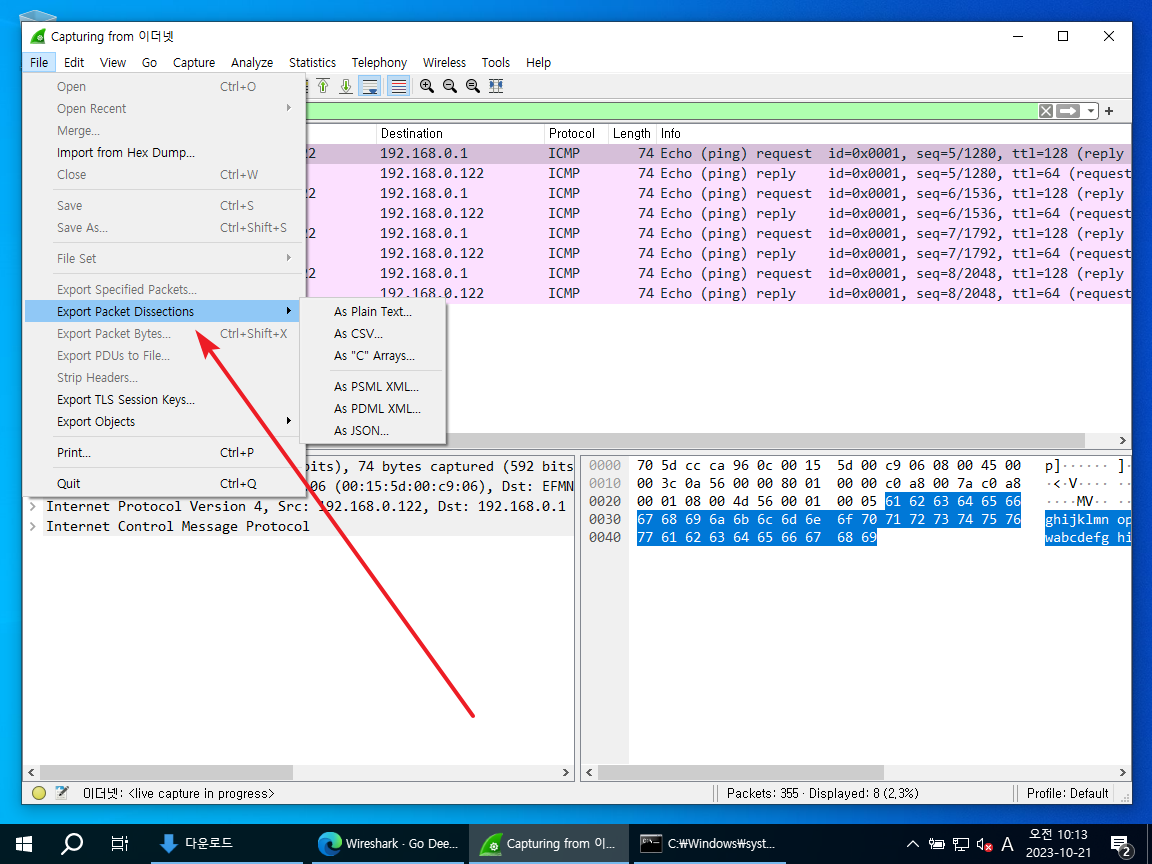Toggle auto-scroll during live capture
Viewport: 1152px width, 864px height.
coord(370,86)
